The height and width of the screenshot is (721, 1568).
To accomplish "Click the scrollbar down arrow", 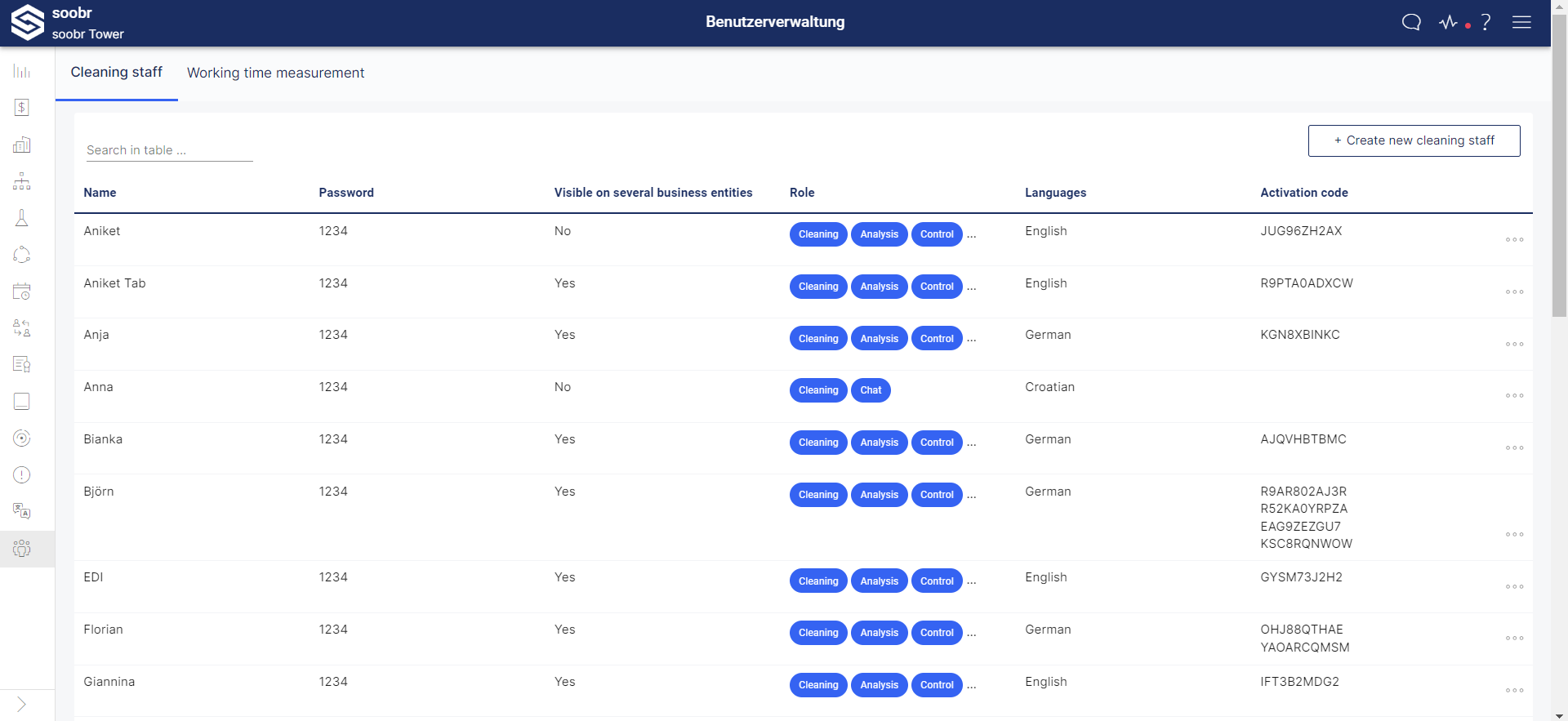I will [1559, 714].
